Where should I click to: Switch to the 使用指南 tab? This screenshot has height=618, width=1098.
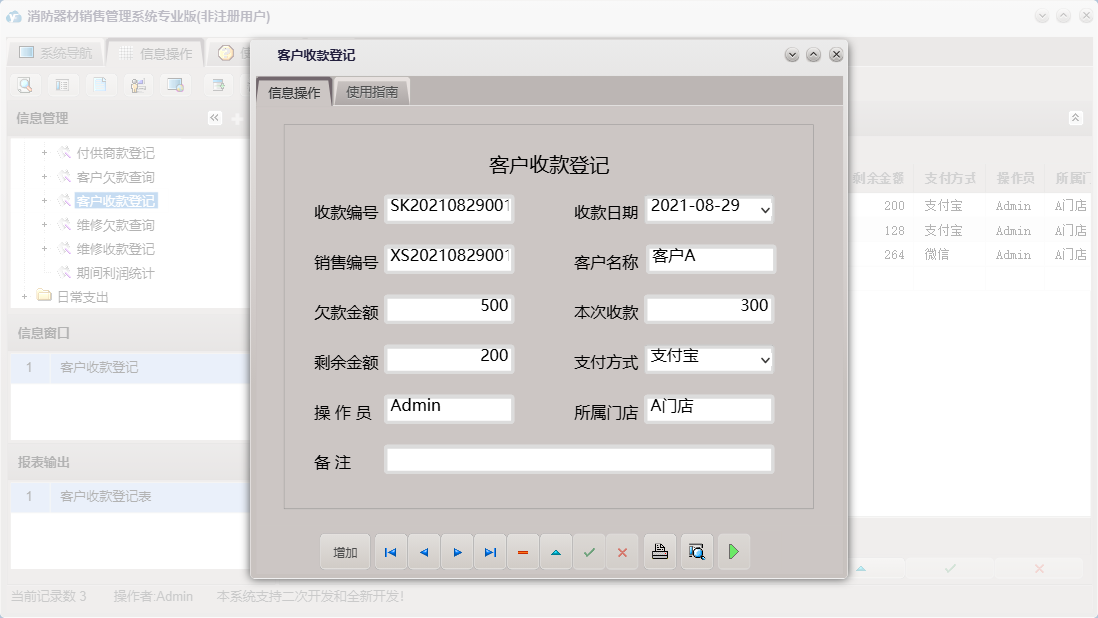373,90
